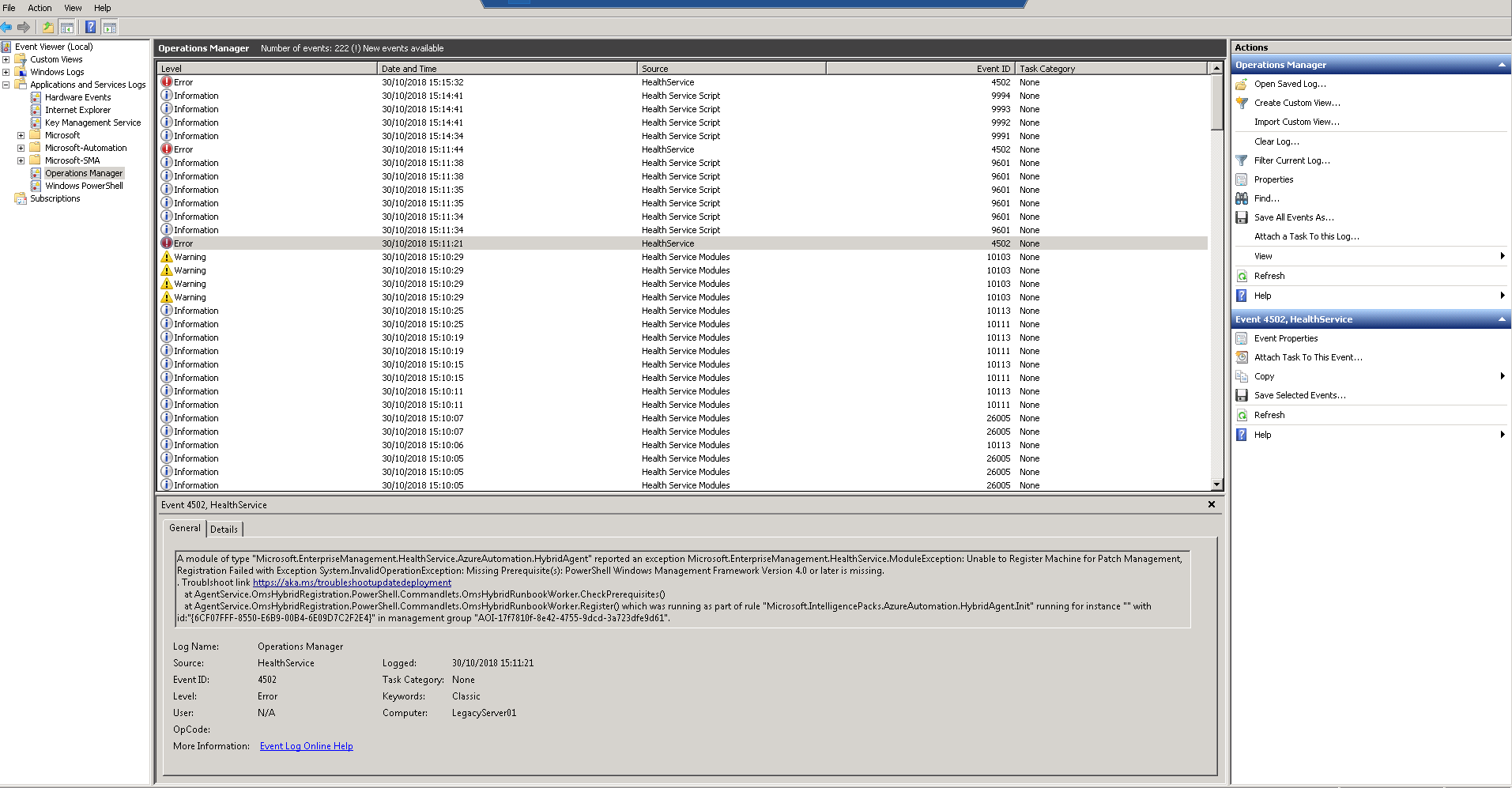Expand the Microsoft folder node
The height and width of the screenshot is (788, 1512).
(x=21, y=135)
